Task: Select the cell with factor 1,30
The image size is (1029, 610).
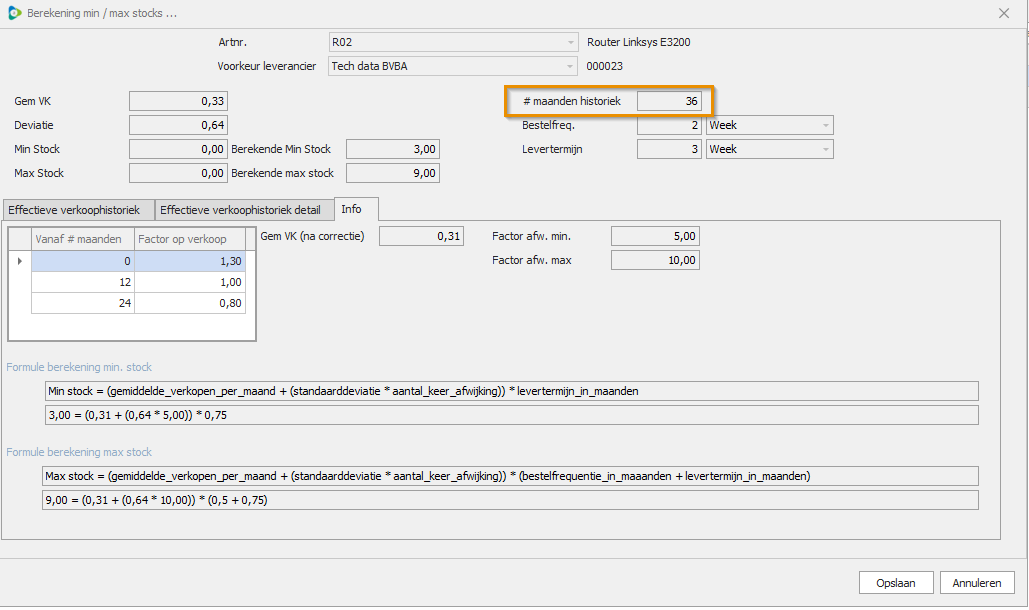Action: click(x=190, y=261)
